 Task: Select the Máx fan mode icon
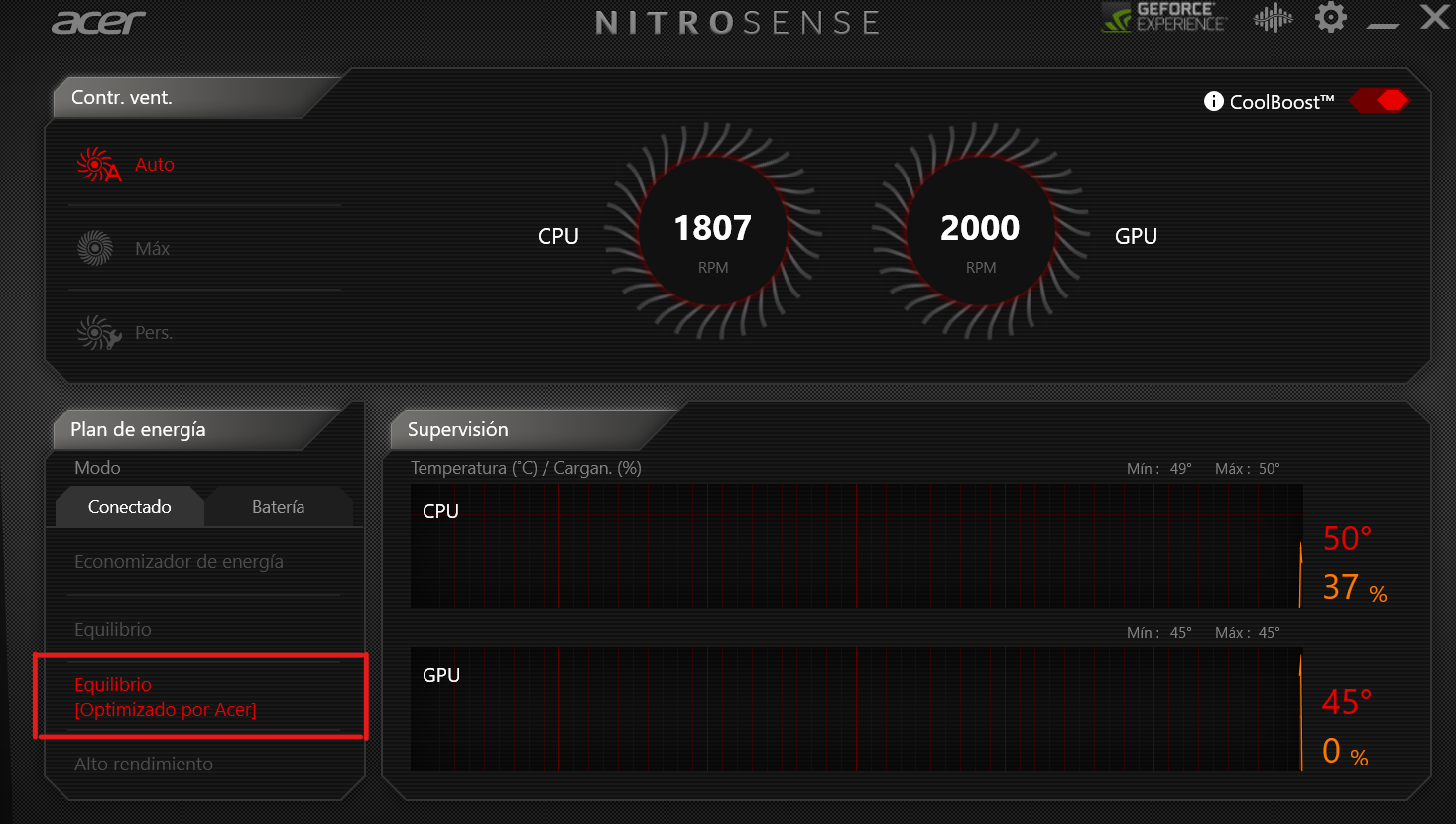pyautogui.click(x=95, y=248)
